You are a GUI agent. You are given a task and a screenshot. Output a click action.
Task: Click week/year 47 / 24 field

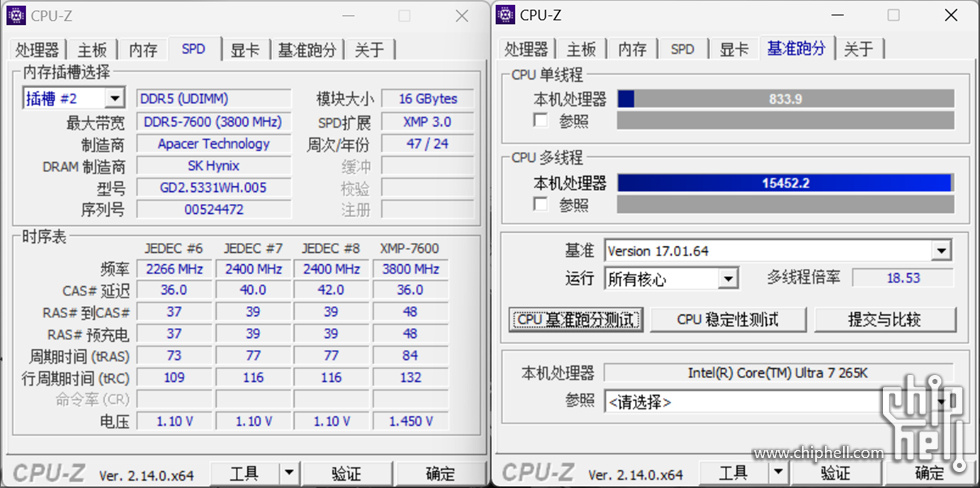pos(428,144)
